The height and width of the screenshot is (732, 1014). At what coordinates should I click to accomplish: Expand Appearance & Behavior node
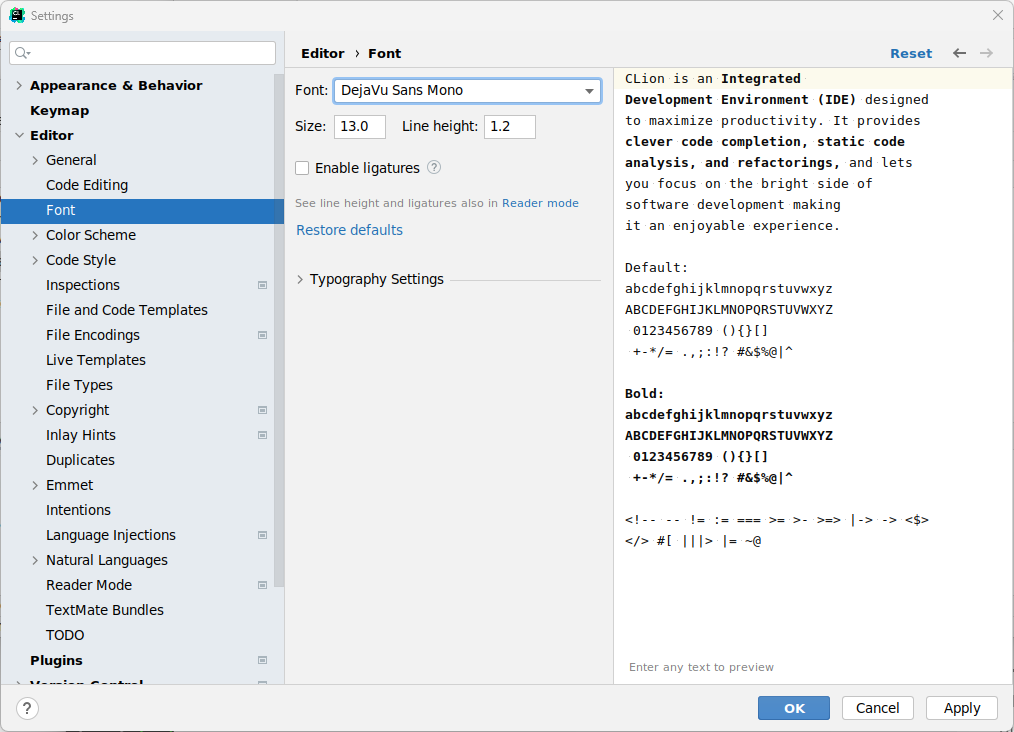[19, 85]
